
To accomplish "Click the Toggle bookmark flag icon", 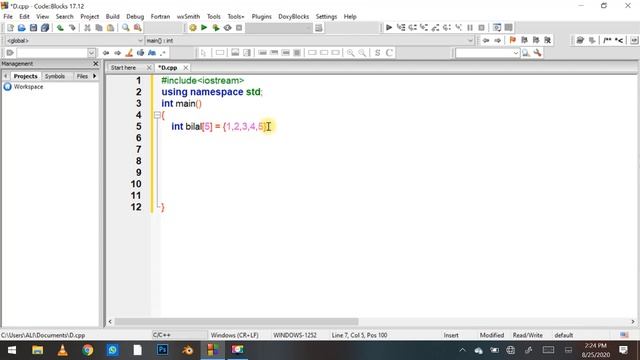I will point(513,40).
